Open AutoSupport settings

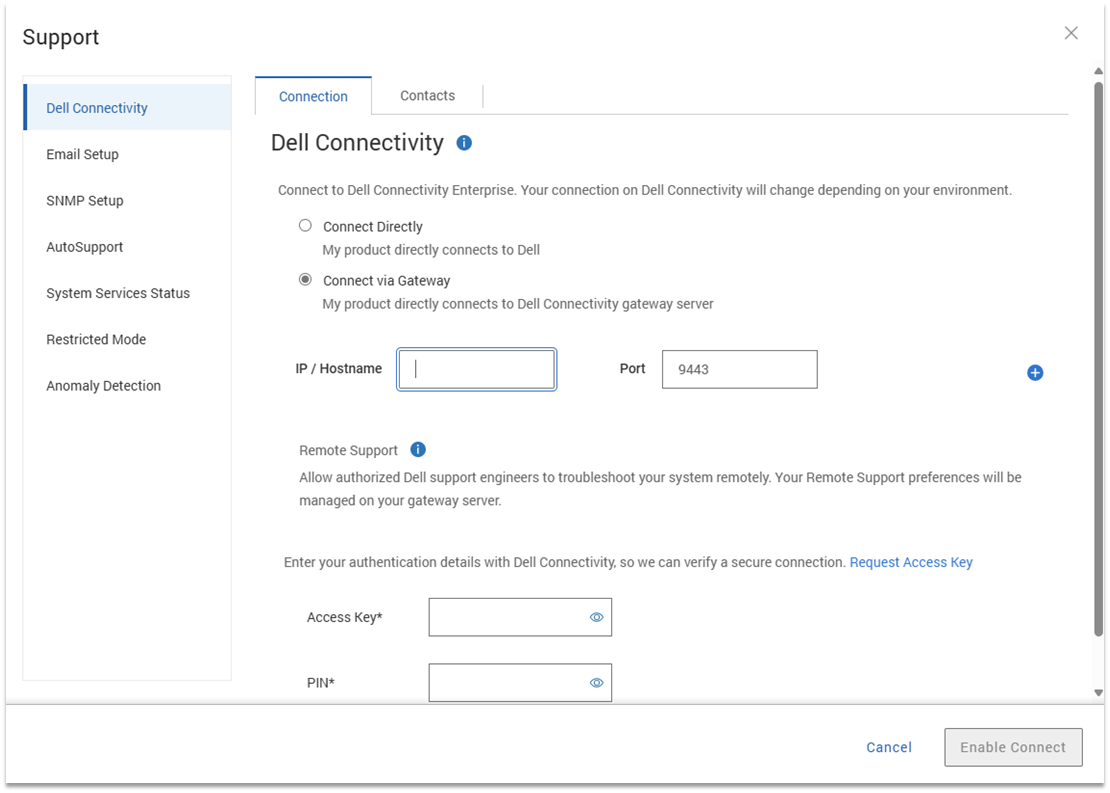point(85,247)
